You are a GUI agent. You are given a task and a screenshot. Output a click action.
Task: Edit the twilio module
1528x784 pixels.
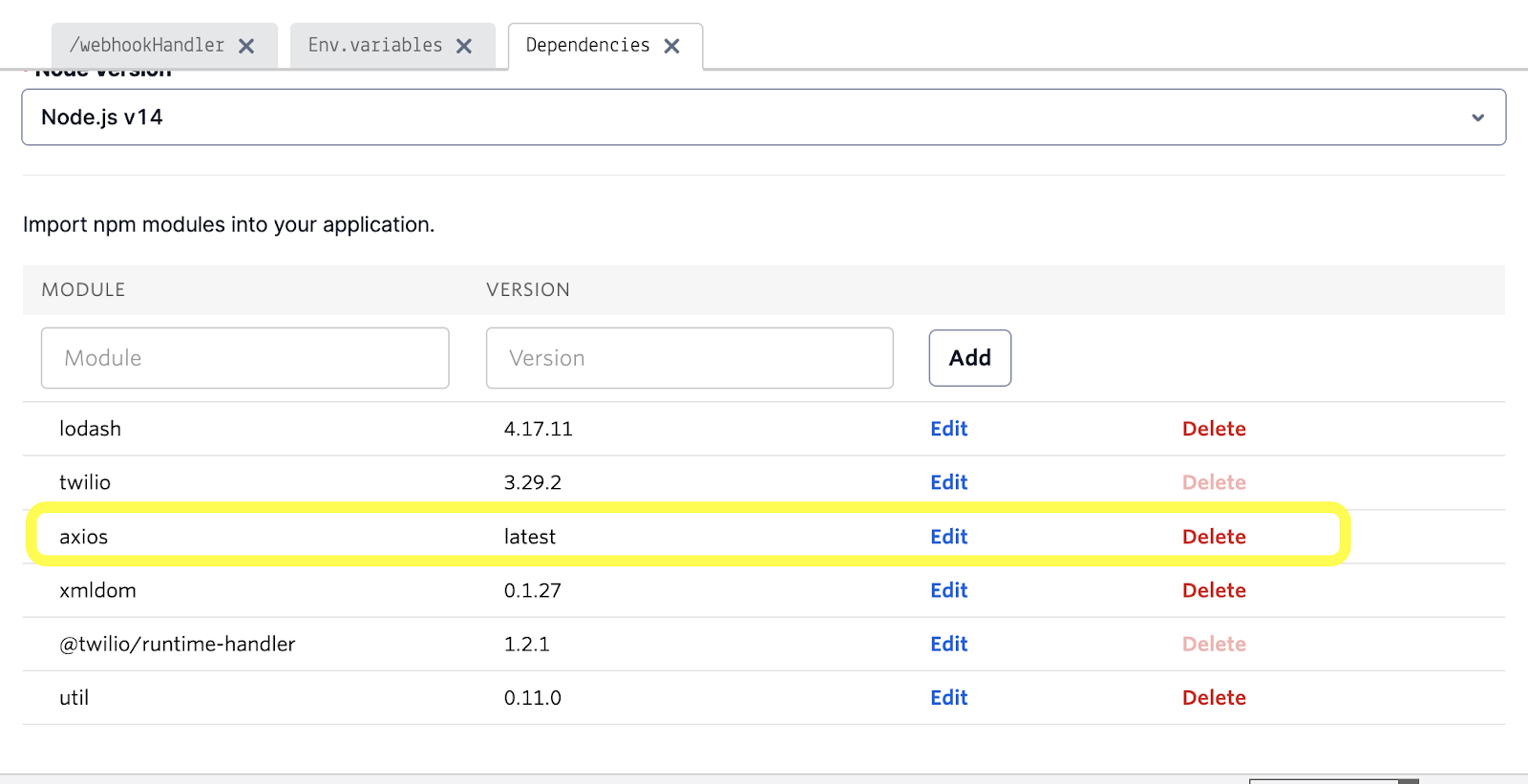click(x=949, y=482)
